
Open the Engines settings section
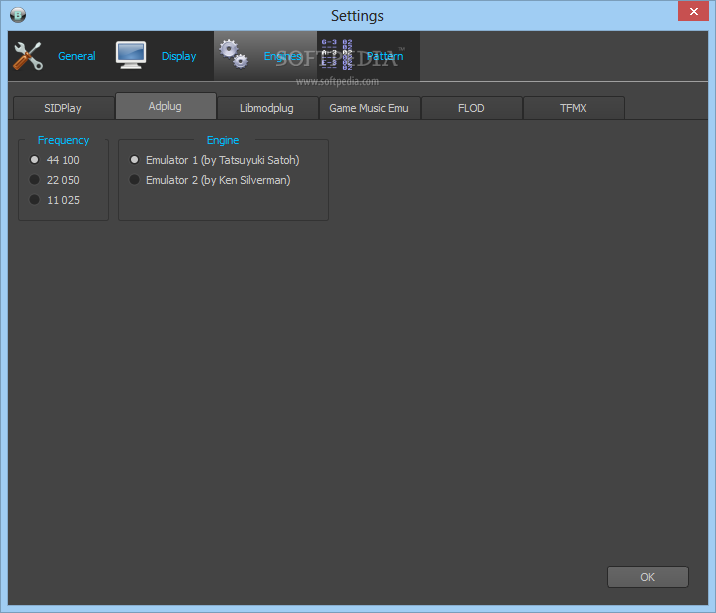pyautogui.click(x=265, y=56)
